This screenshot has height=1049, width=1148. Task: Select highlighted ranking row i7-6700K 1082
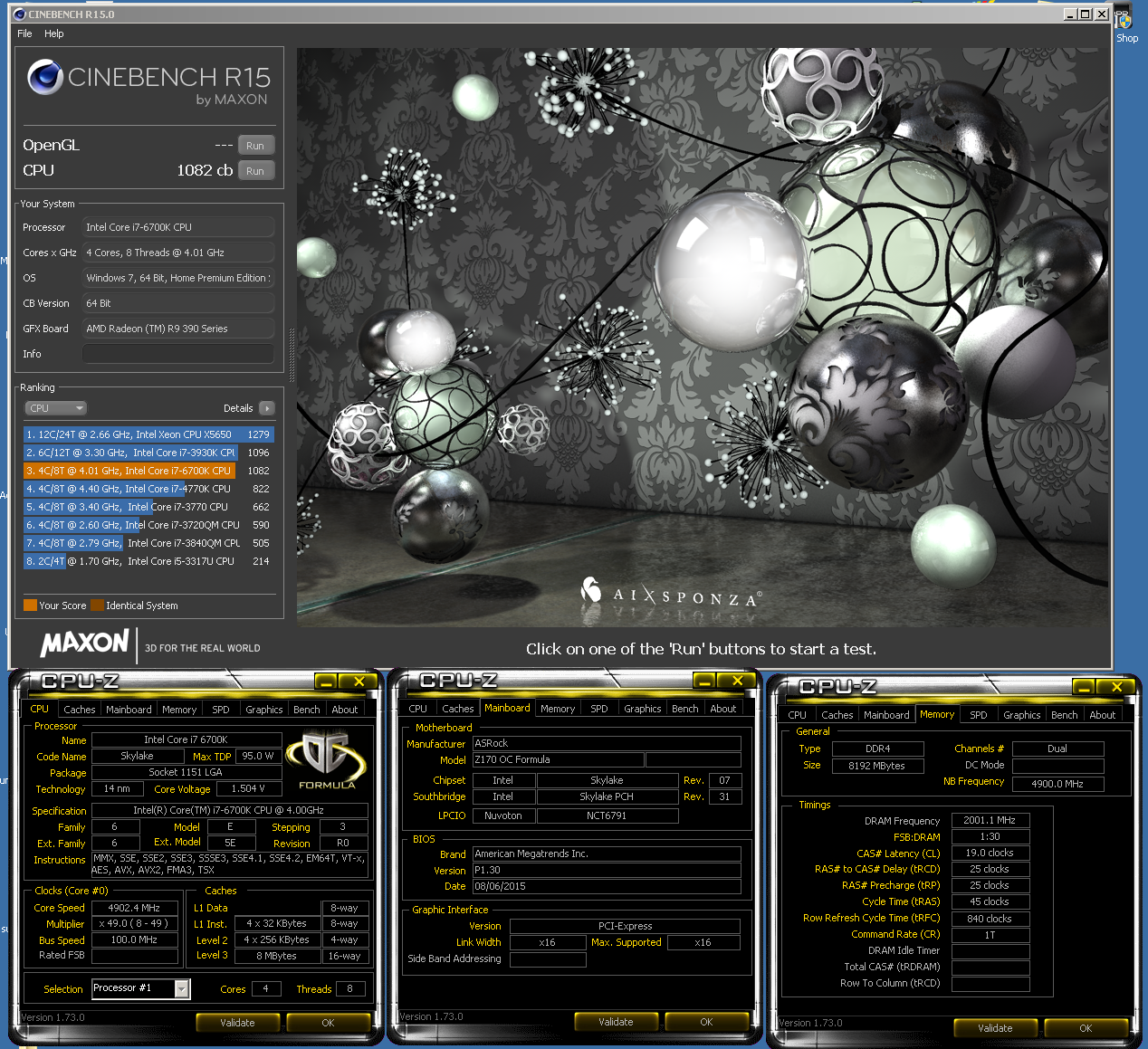coord(148,471)
